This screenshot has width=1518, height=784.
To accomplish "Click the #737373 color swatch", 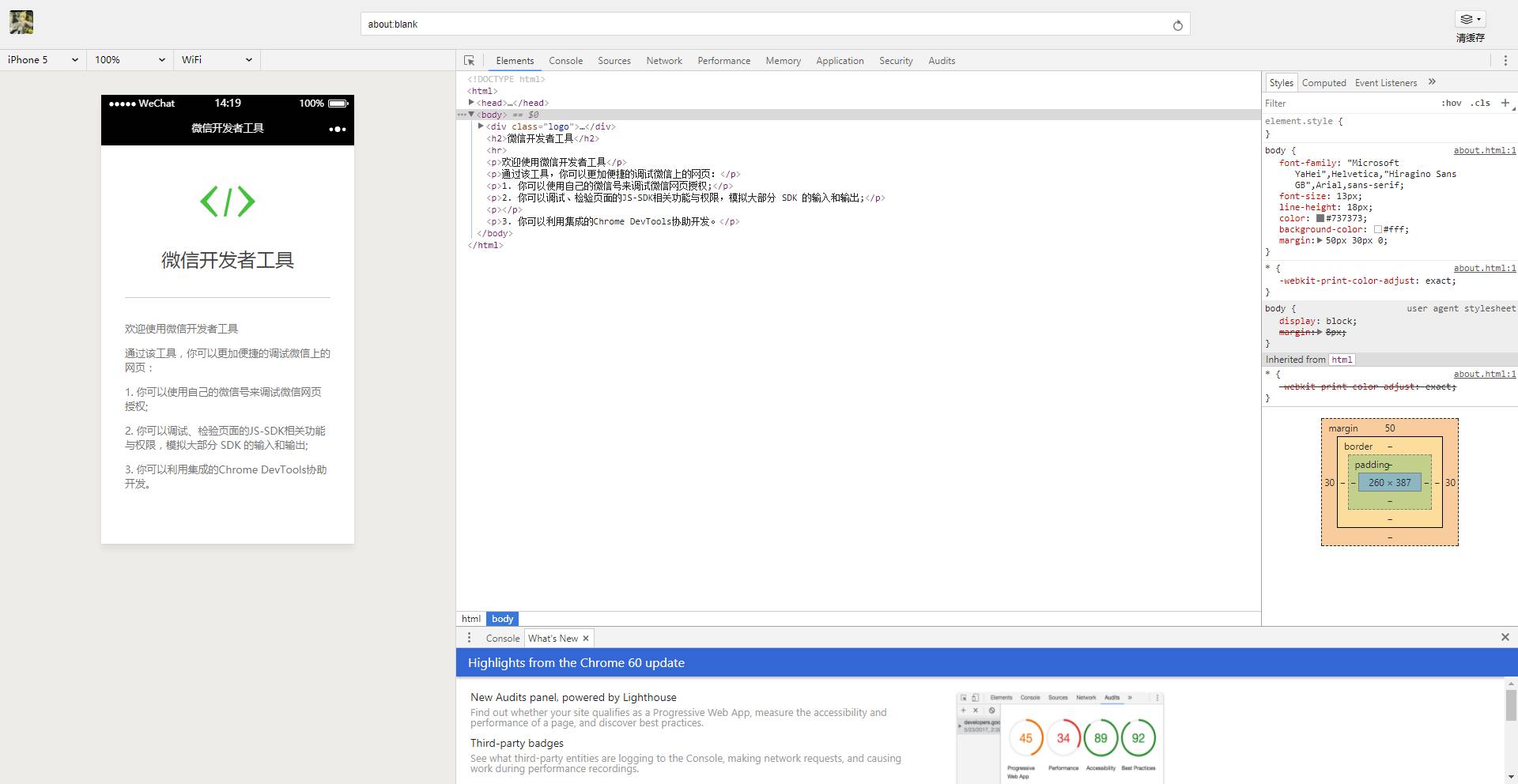I will (x=1320, y=218).
